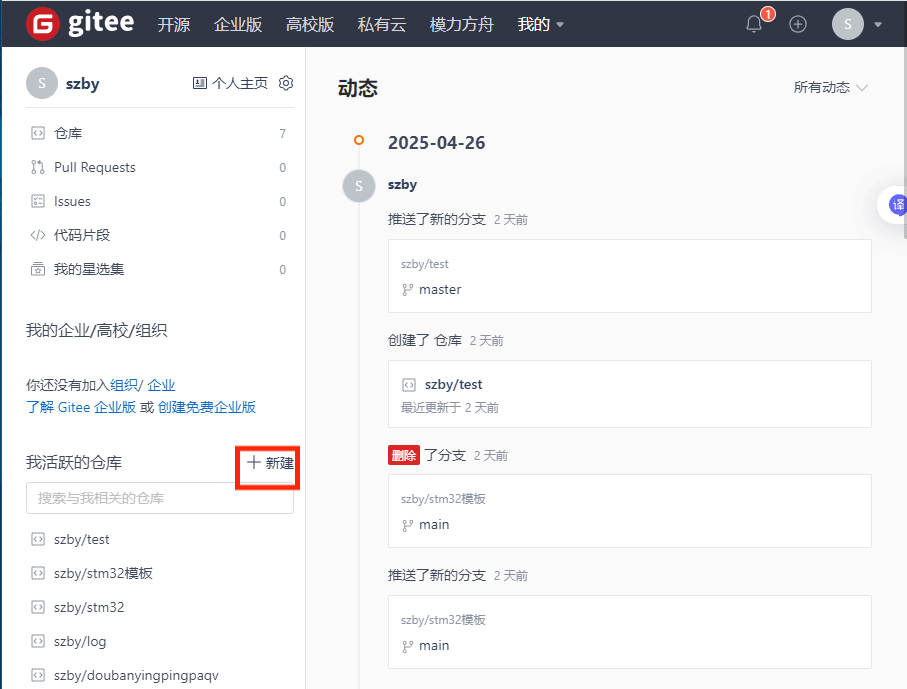Click the 组织 link
Image resolution: width=907 pixels, height=689 pixels.
tap(124, 385)
